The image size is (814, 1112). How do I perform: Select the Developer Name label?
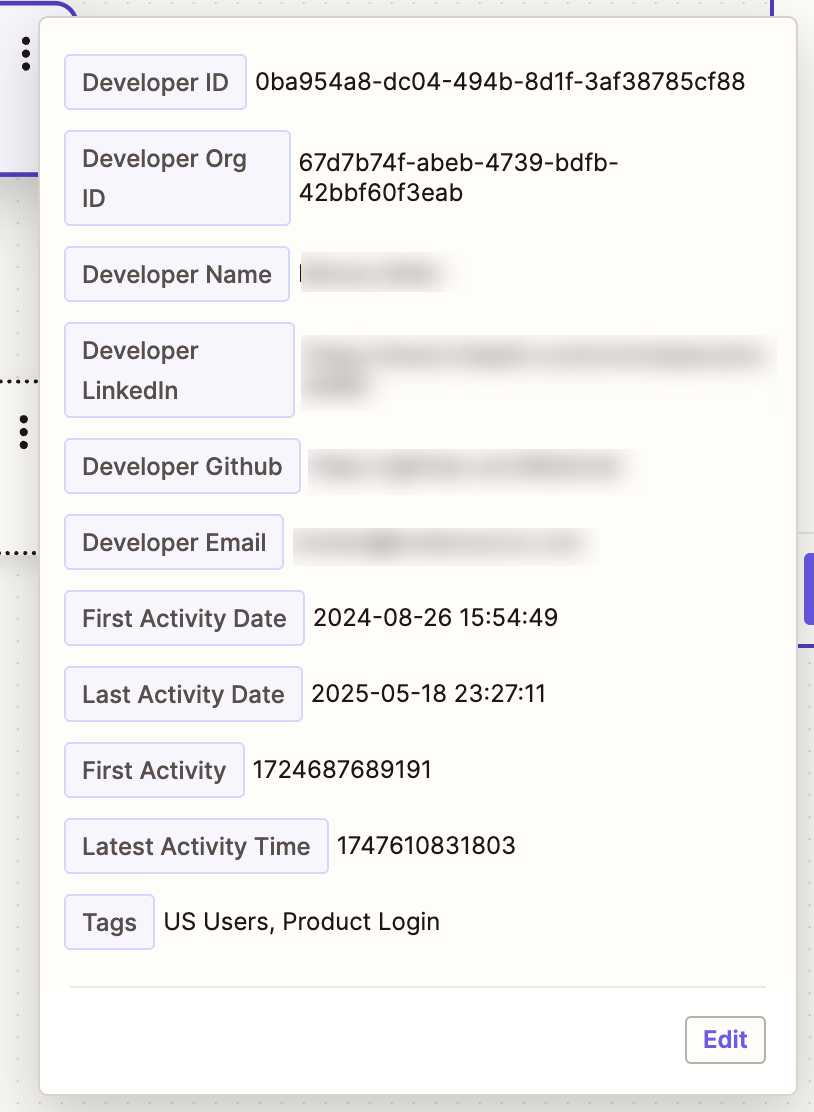click(x=177, y=274)
